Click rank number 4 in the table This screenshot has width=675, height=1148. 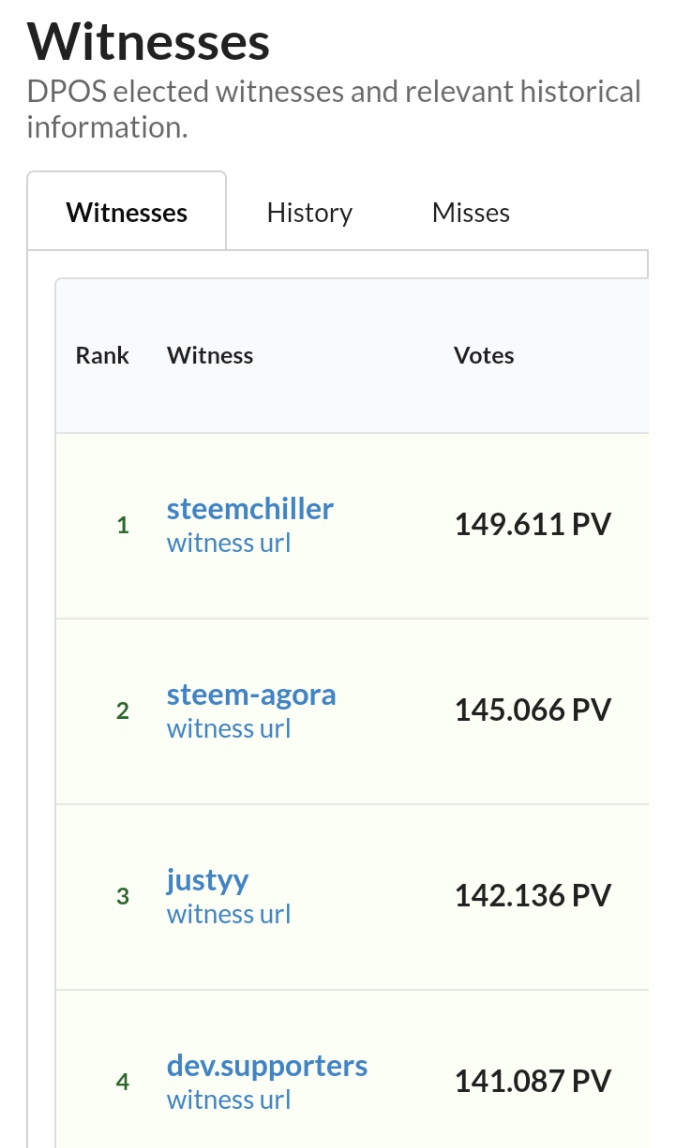(x=123, y=1082)
